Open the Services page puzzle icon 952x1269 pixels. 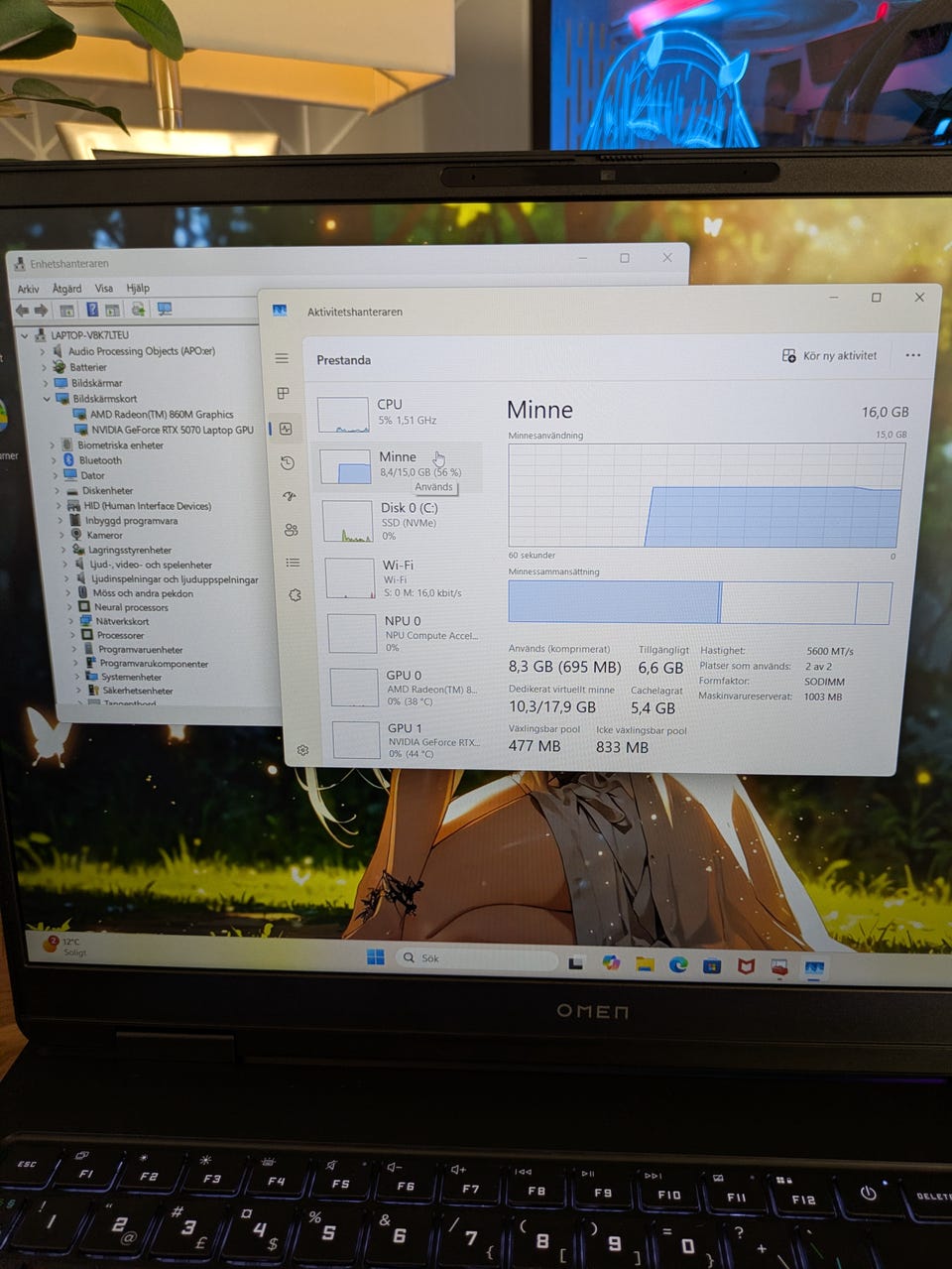pos(295,595)
